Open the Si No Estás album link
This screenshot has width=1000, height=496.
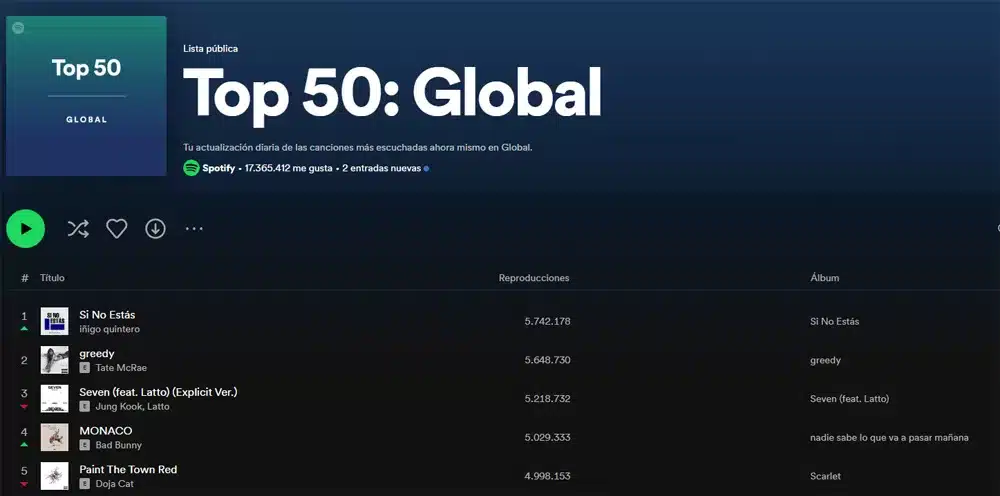point(834,321)
